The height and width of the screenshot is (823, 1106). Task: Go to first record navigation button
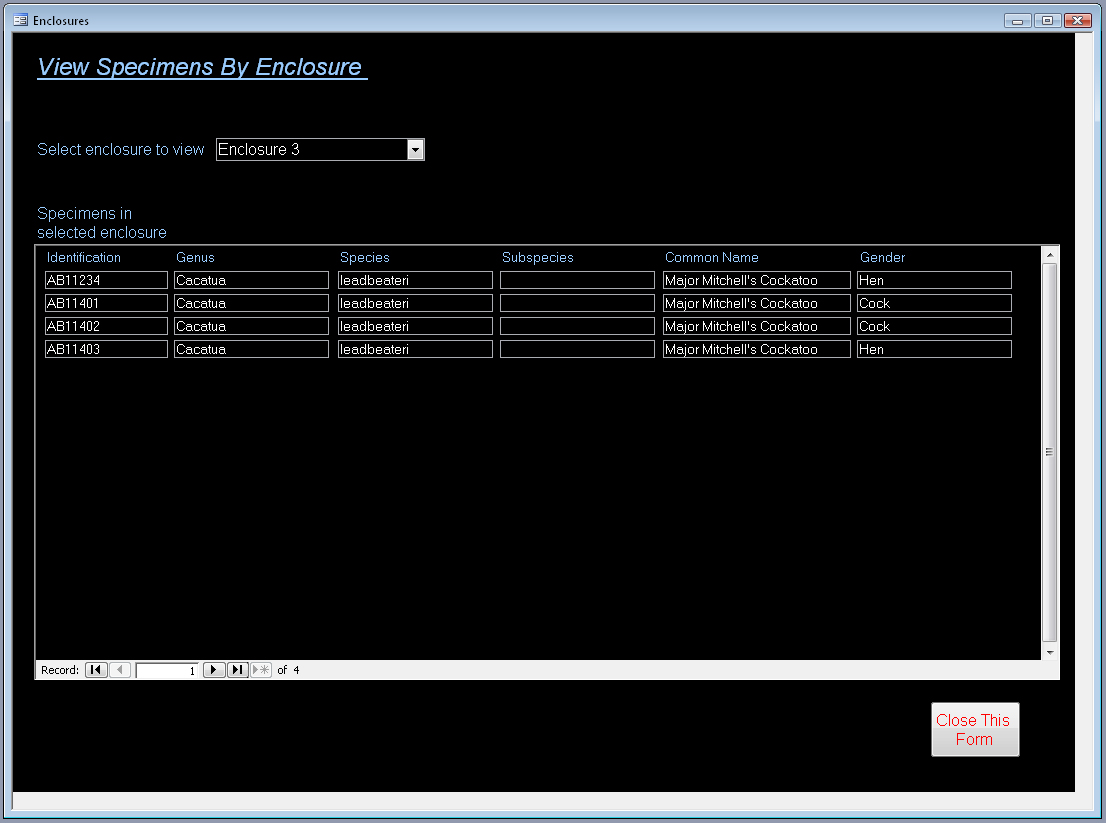coord(96,670)
